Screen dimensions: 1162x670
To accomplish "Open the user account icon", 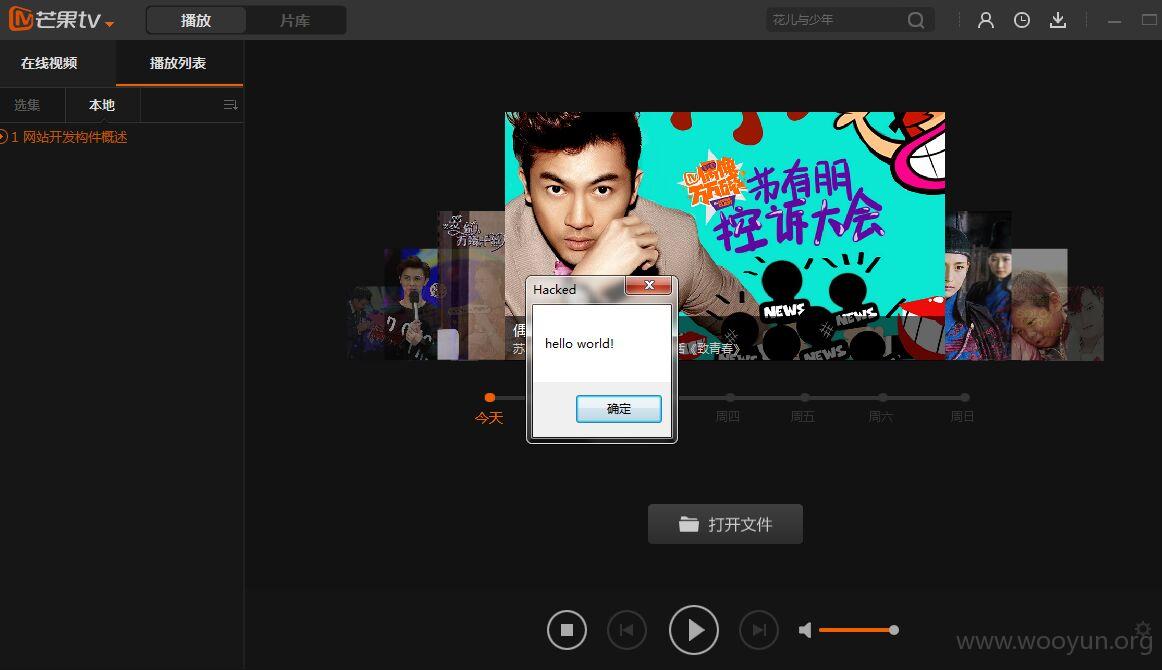I will [986, 20].
